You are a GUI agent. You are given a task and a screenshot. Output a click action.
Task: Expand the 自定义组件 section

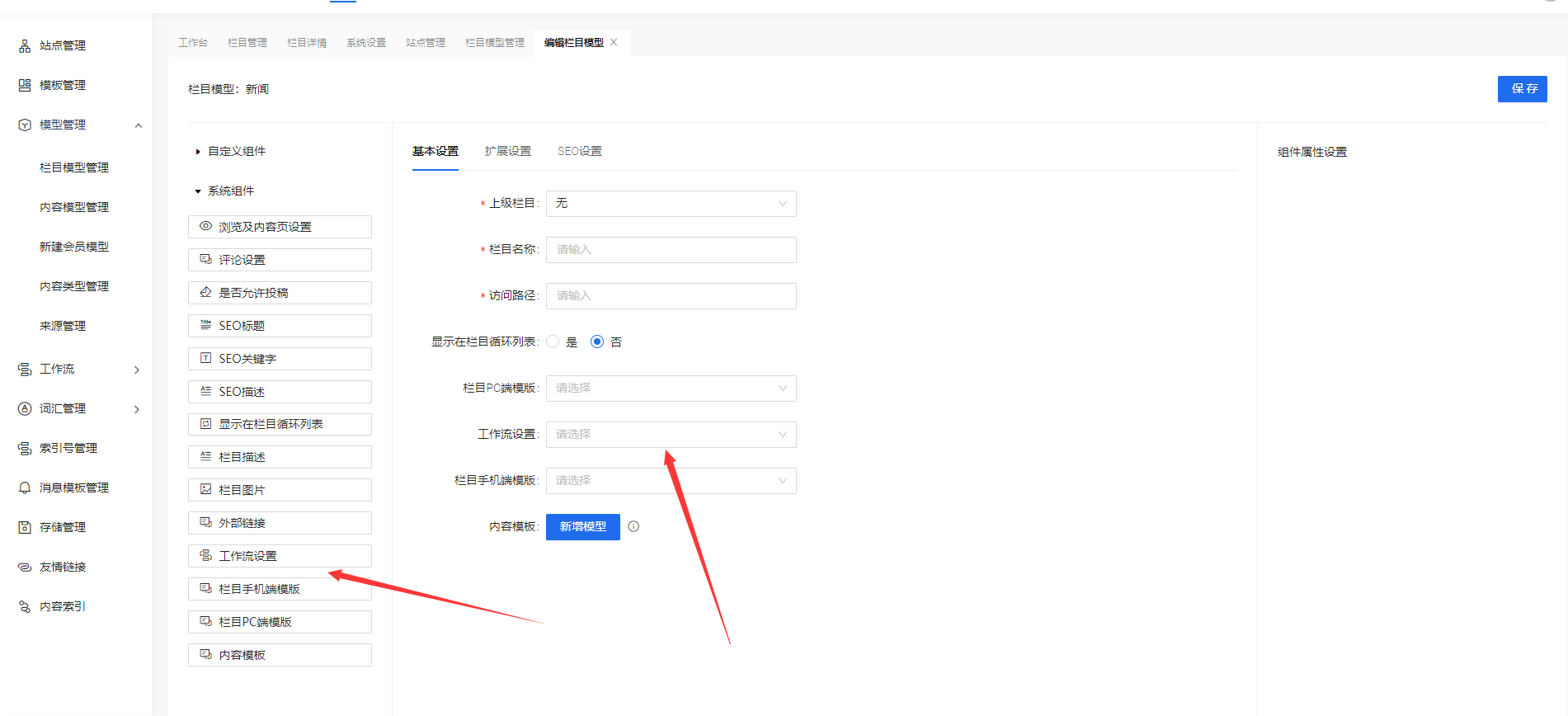tap(198, 152)
